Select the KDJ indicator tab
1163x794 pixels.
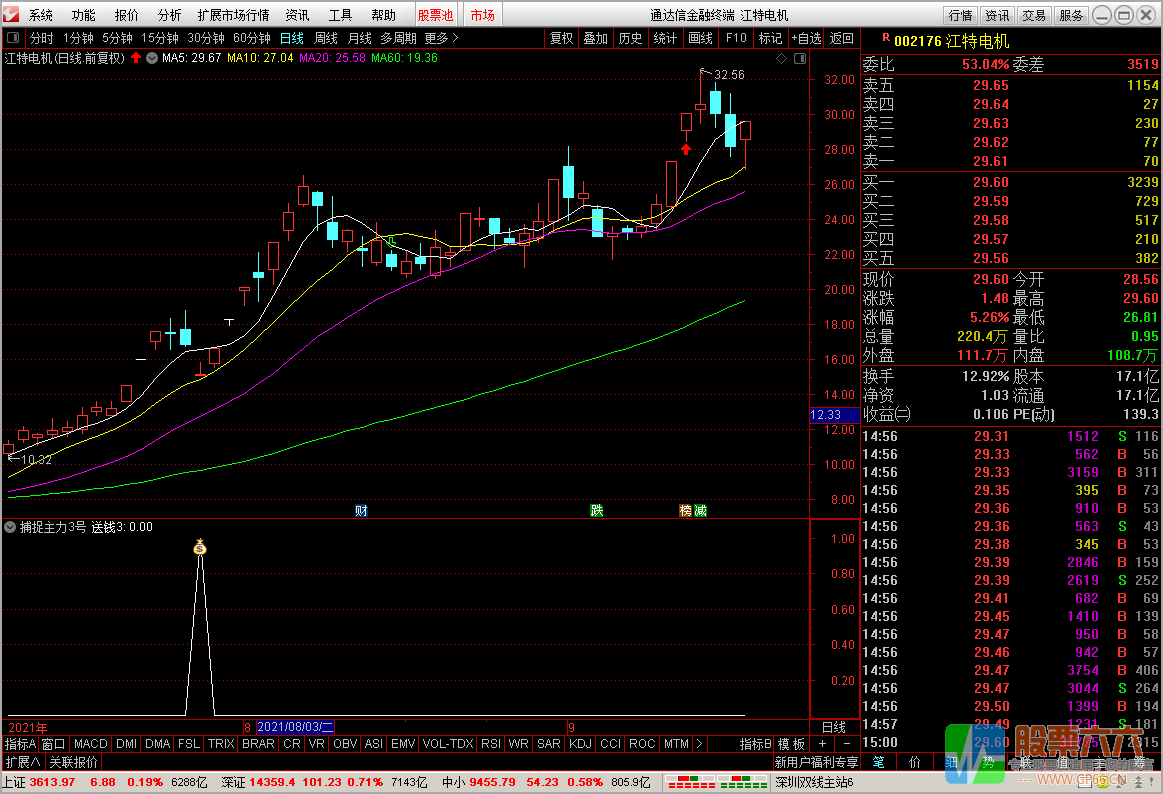[580, 744]
